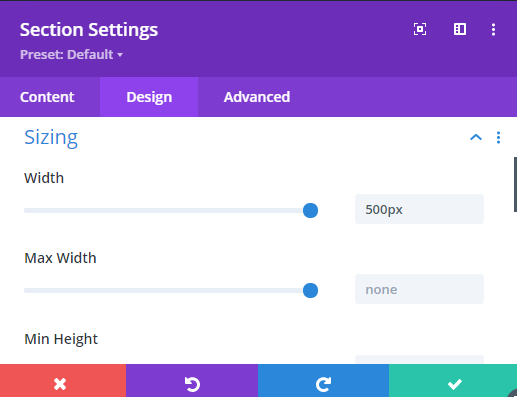Click the Max Width slider handle
The height and width of the screenshot is (397, 517).
[310, 290]
